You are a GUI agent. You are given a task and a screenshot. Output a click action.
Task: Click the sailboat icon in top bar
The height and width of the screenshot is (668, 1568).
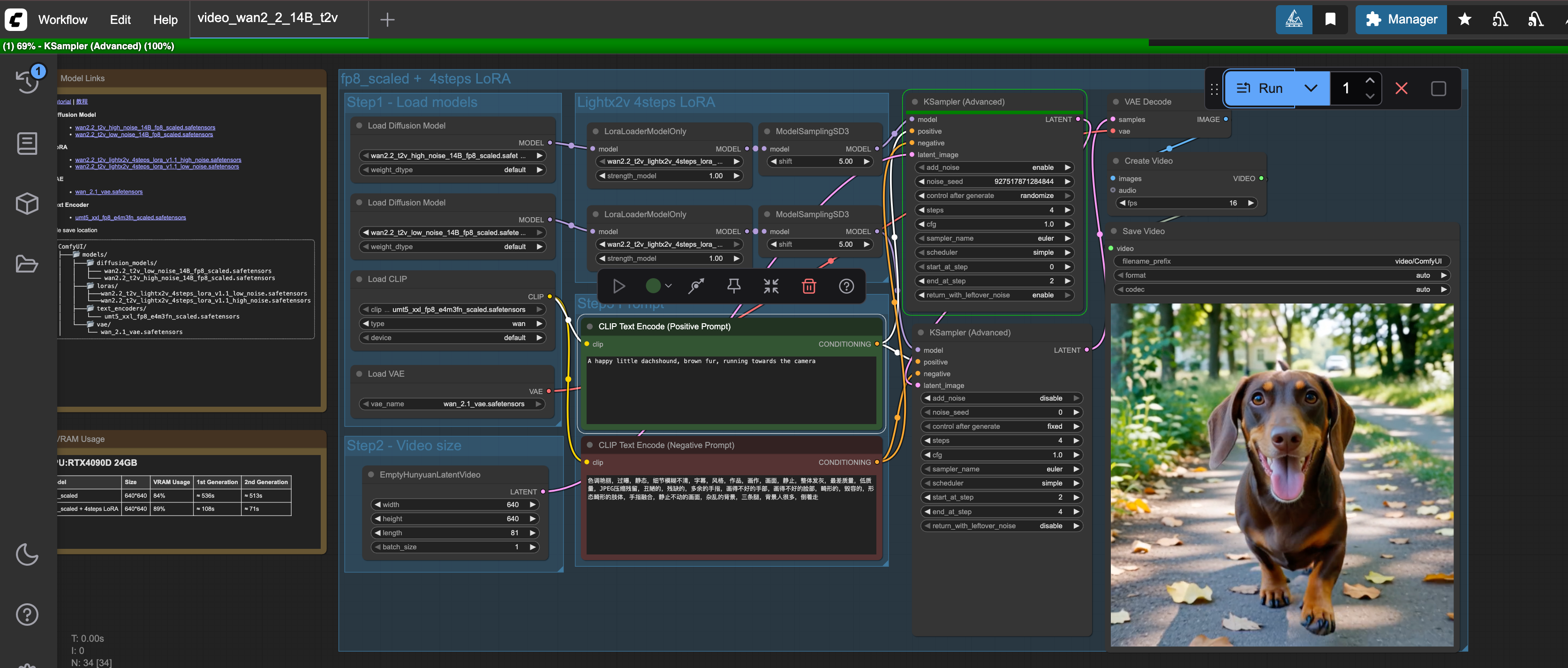(x=1294, y=20)
